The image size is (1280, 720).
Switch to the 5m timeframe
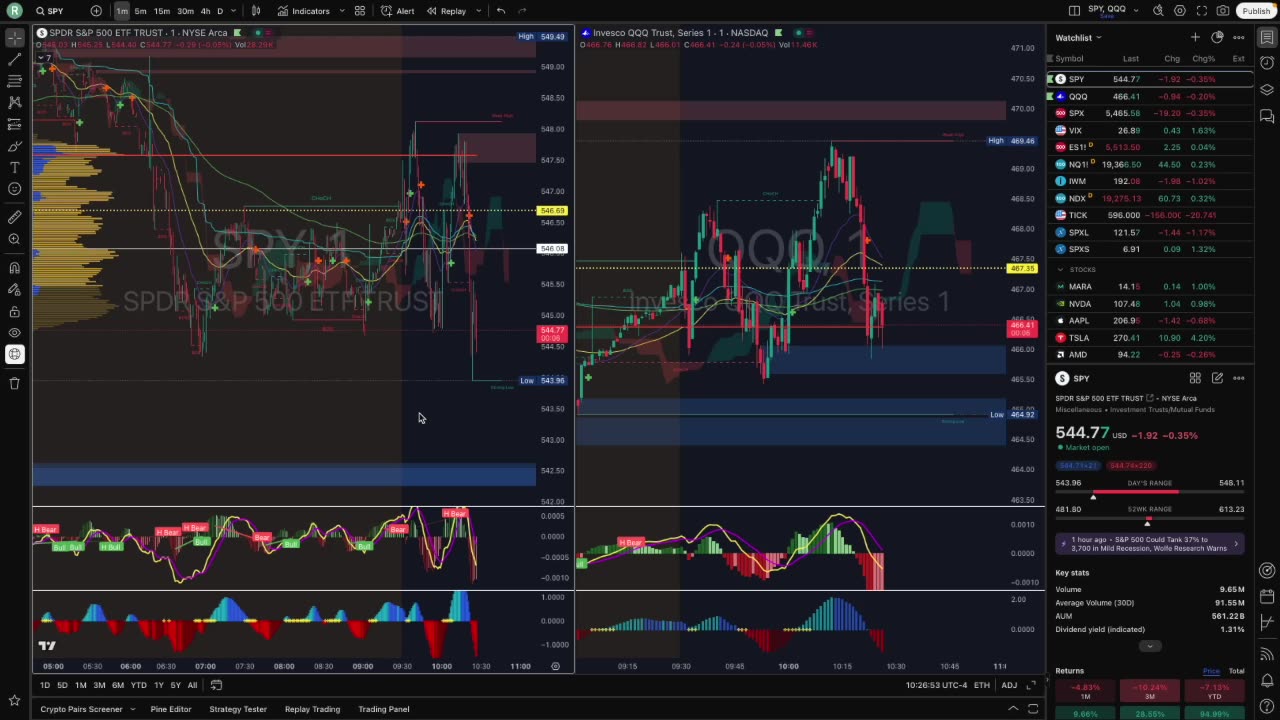point(140,11)
